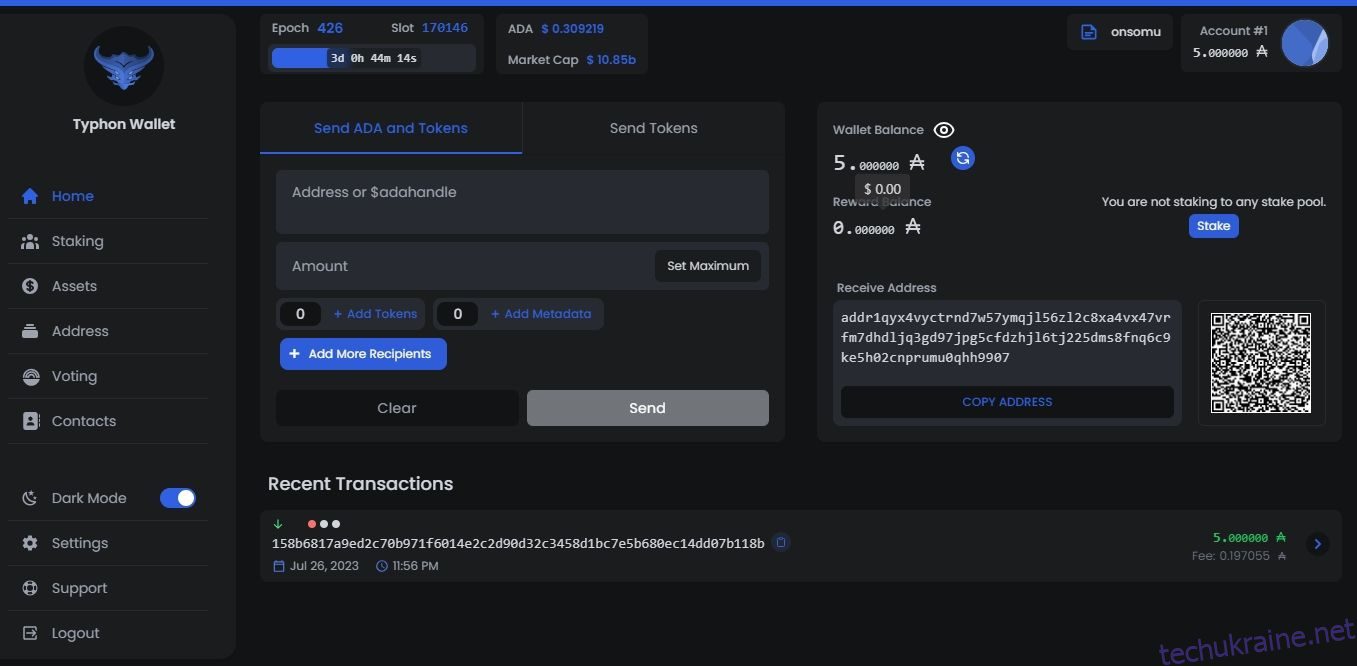Click the three-dot transaction status indicator

tap(324, 524)
